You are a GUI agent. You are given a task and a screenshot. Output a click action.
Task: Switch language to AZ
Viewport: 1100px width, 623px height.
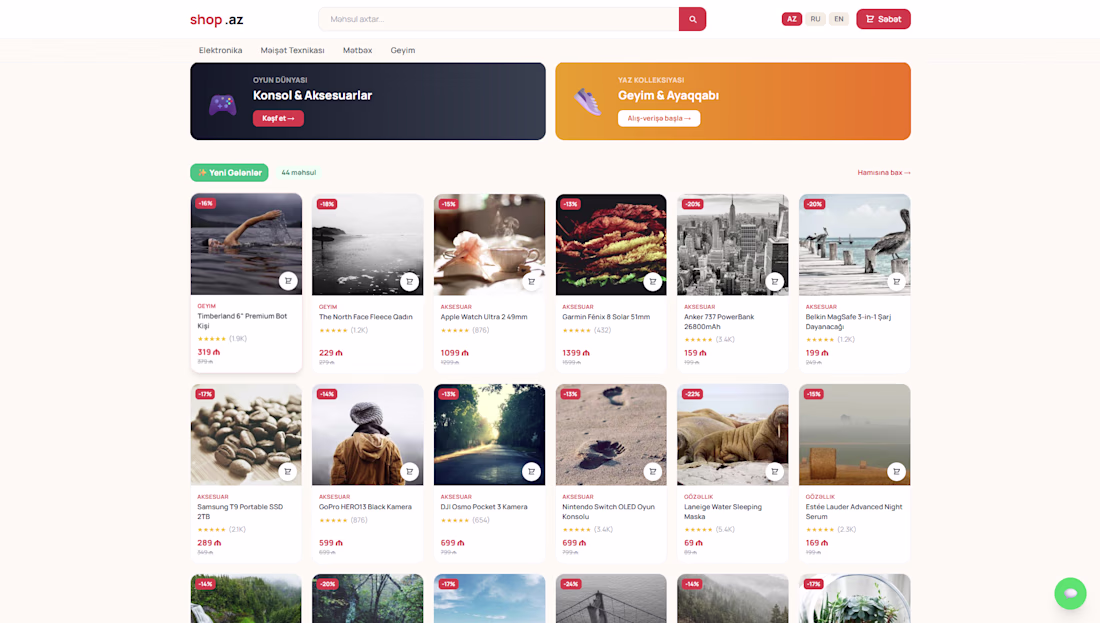[791, 19]
